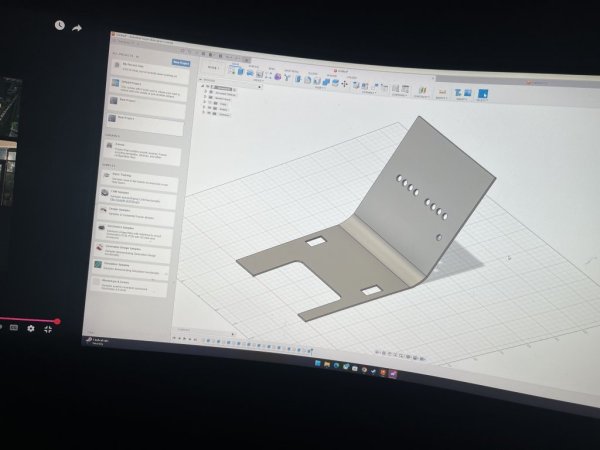Click the Select tool icon at toolbar end
This screenshot has width=600, height=450.
click(483, 95)
